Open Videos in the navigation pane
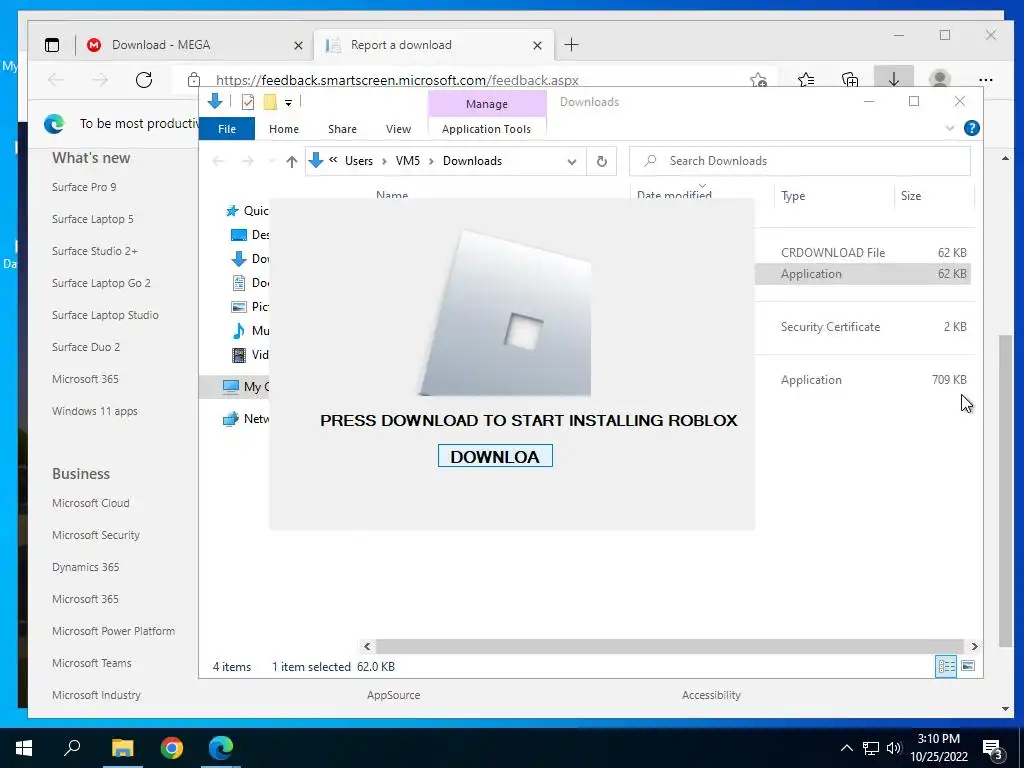1024x768 pixels. [250, 355]
